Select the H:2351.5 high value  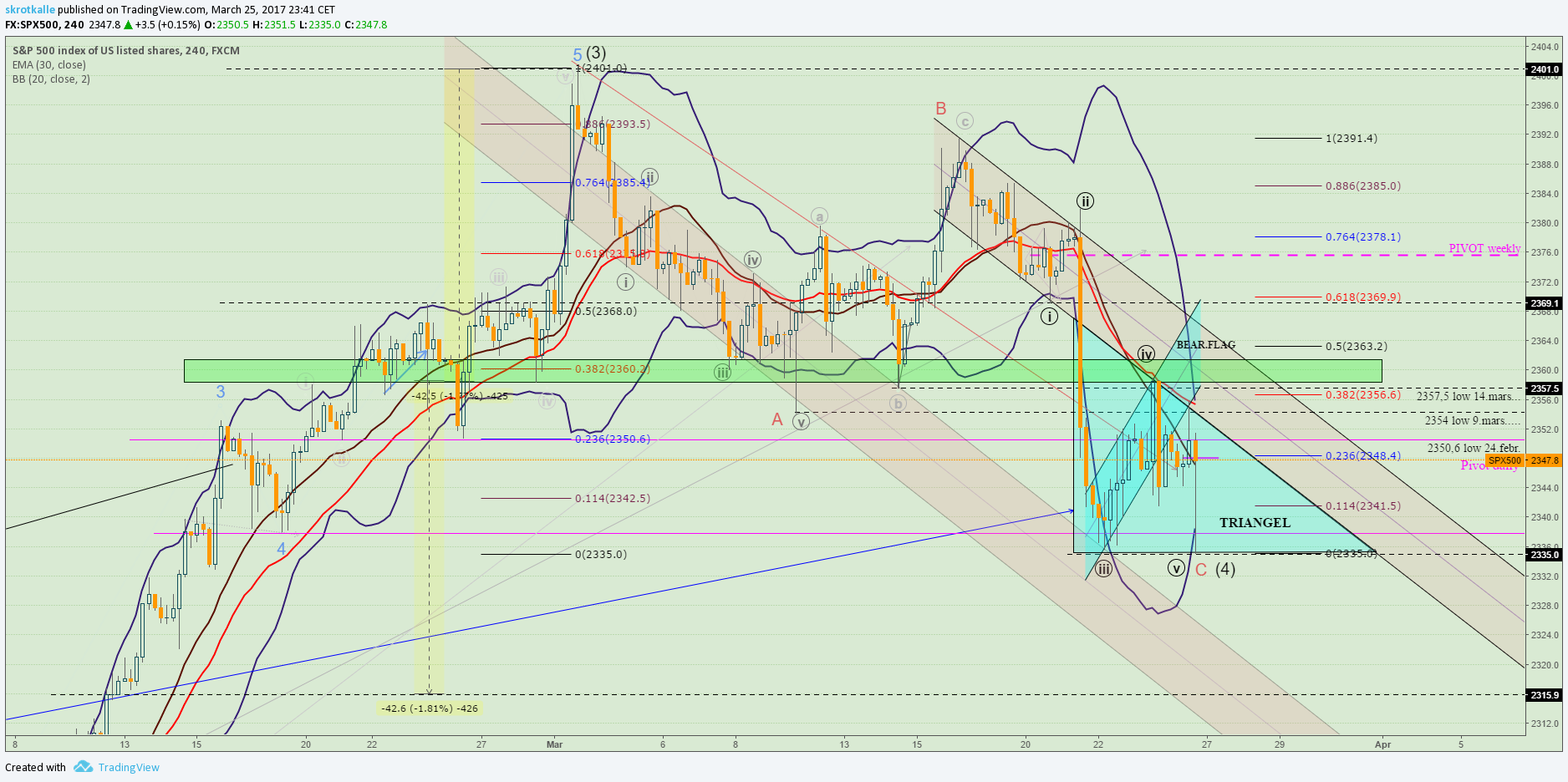point(273,25)
